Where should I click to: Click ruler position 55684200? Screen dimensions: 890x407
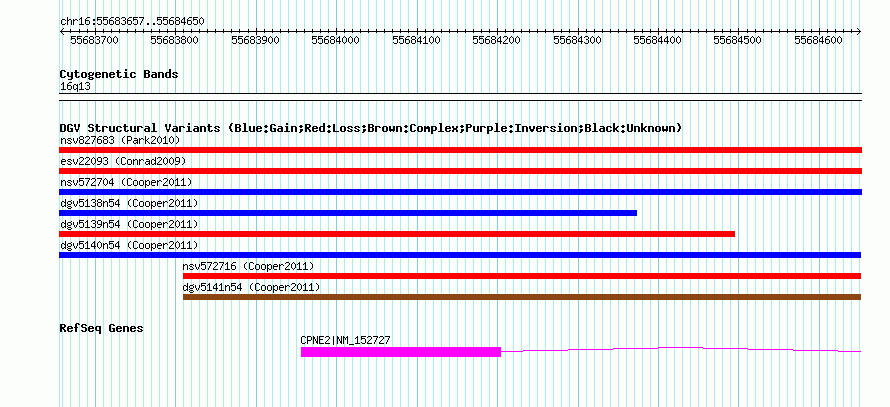497,40
